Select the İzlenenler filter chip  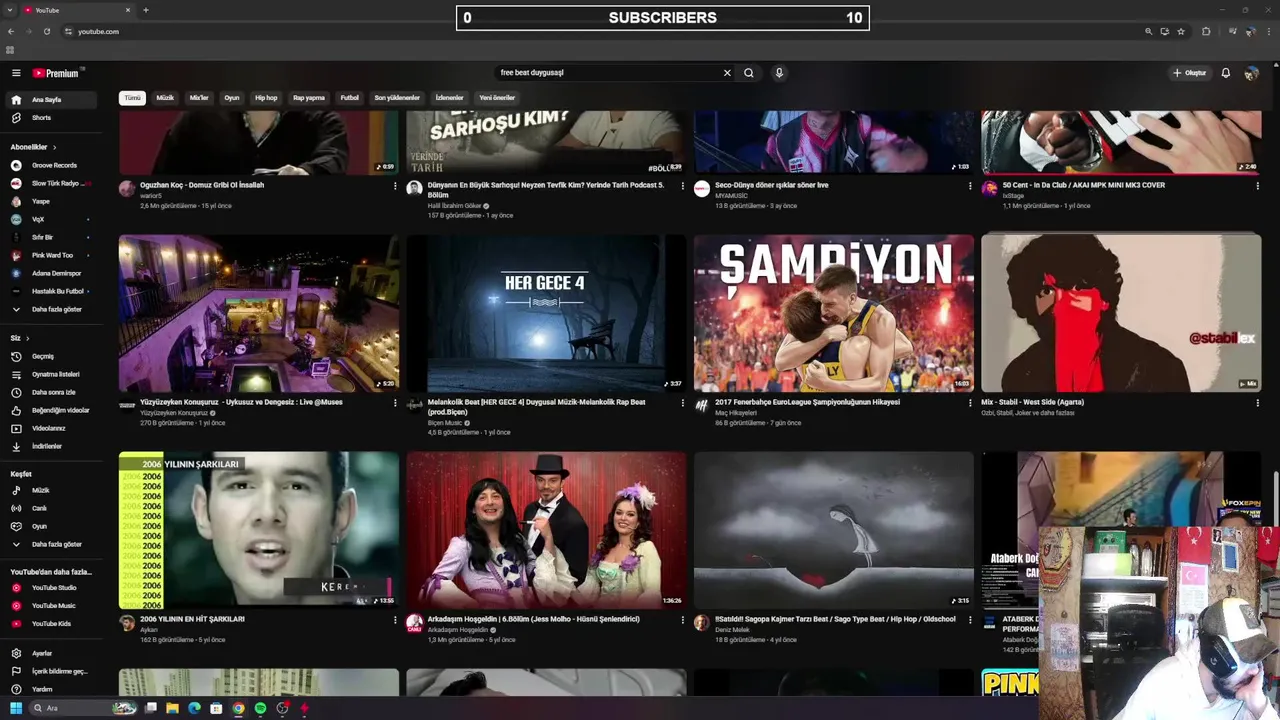(449, 98)
